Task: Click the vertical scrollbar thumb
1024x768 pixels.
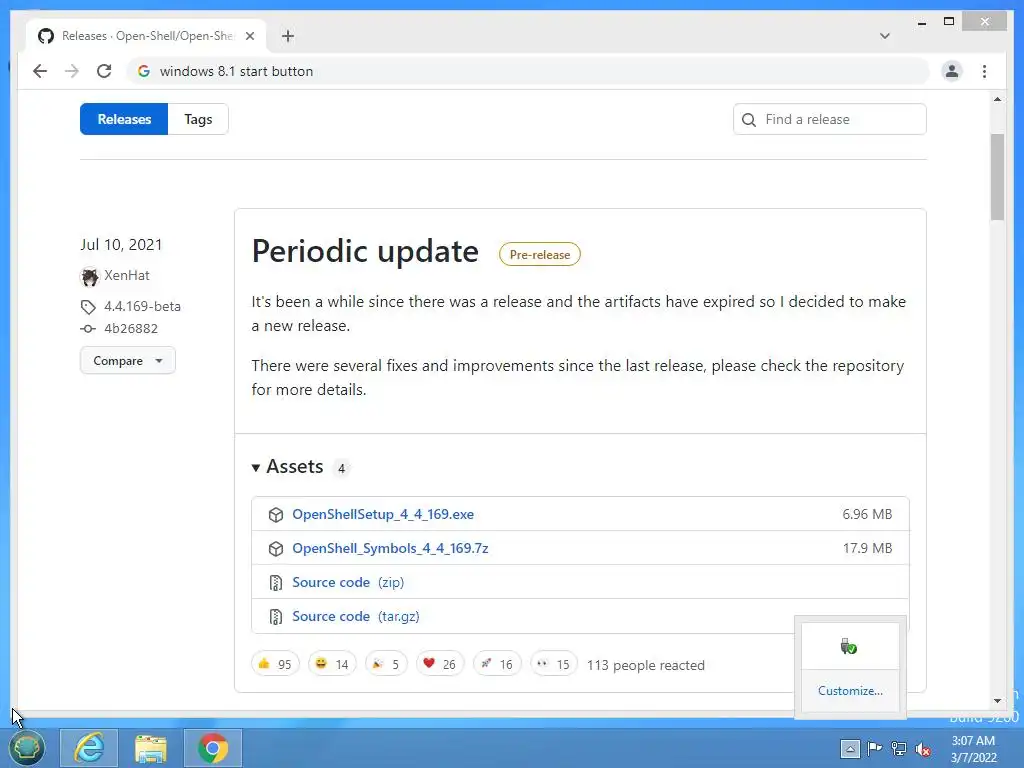Action: click(997, 177)
